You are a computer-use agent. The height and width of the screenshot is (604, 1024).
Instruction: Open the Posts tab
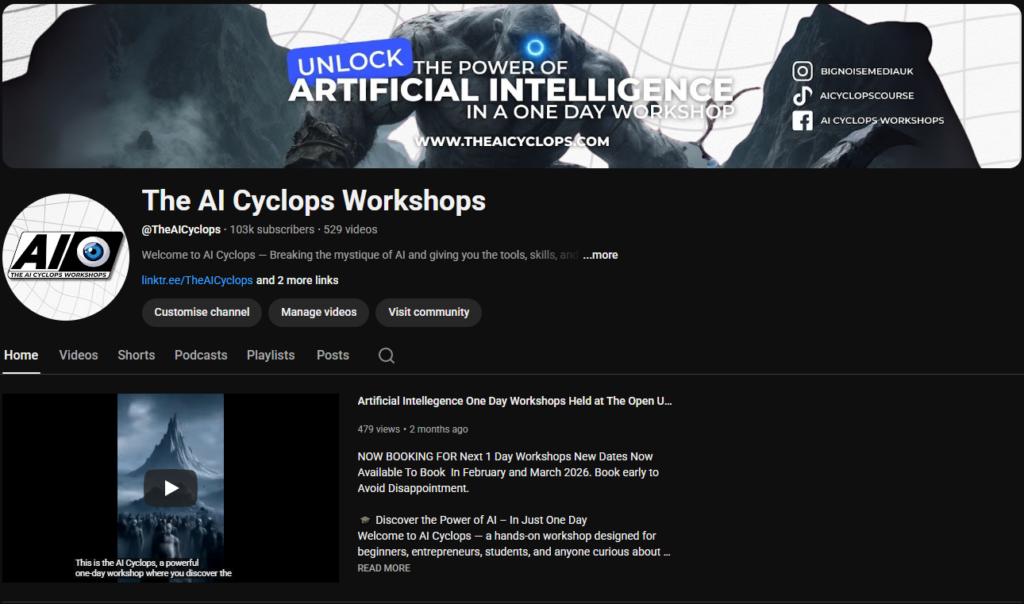(333, 355)
